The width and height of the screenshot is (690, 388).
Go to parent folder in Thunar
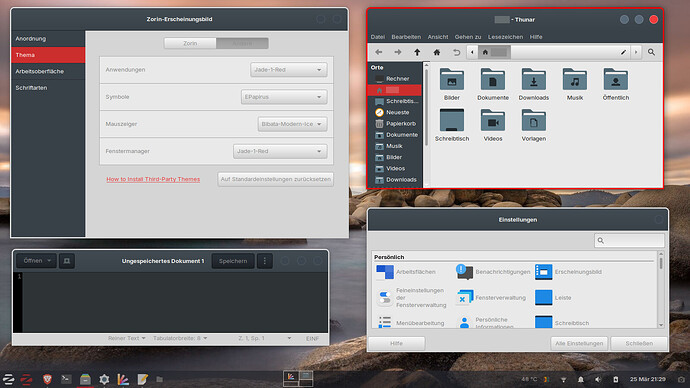pos(417,52)
